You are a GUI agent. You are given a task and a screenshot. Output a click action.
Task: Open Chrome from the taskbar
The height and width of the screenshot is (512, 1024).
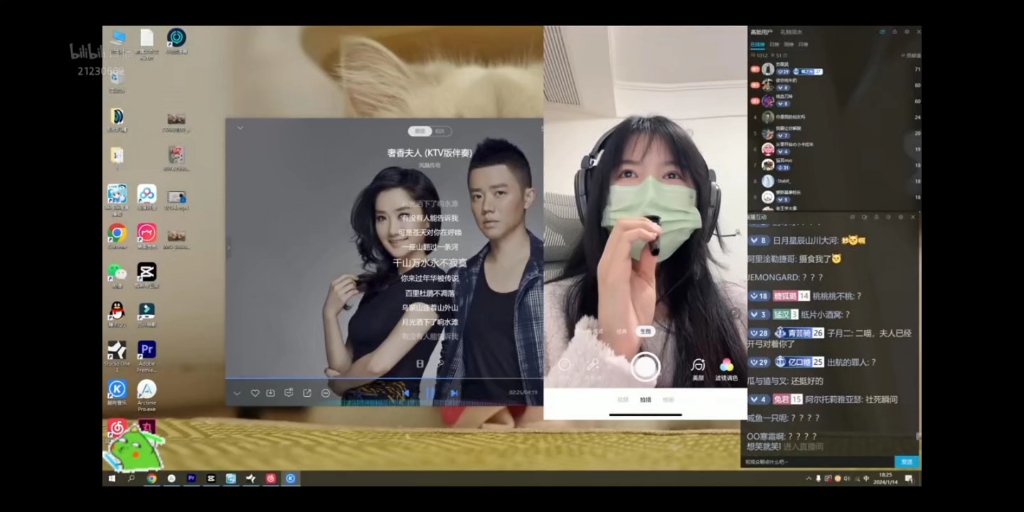pyautogui.click(x=152, y=479)
